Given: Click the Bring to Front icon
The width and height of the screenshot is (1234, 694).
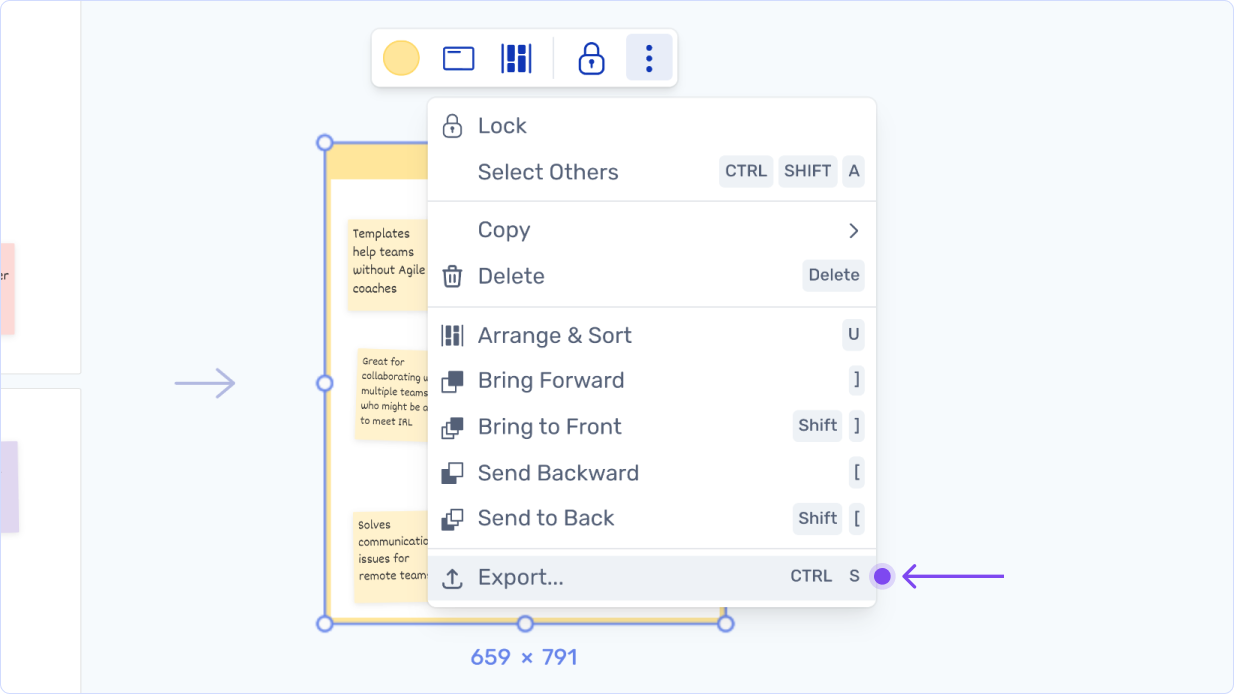Looking at the screenshot, I should tap(453, 427).
